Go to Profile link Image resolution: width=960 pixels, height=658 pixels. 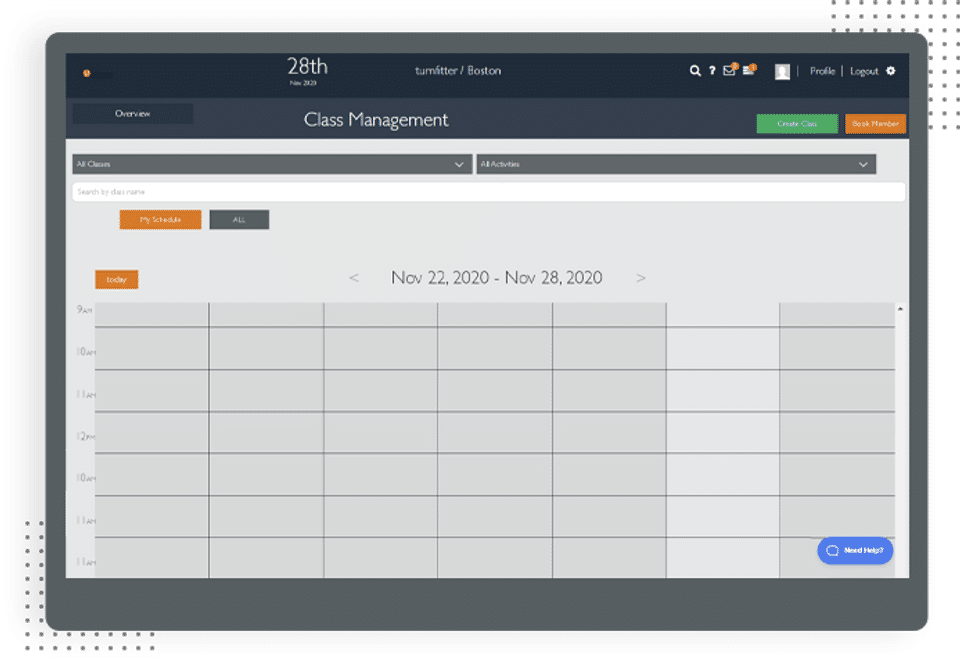(x=822, y=71)
